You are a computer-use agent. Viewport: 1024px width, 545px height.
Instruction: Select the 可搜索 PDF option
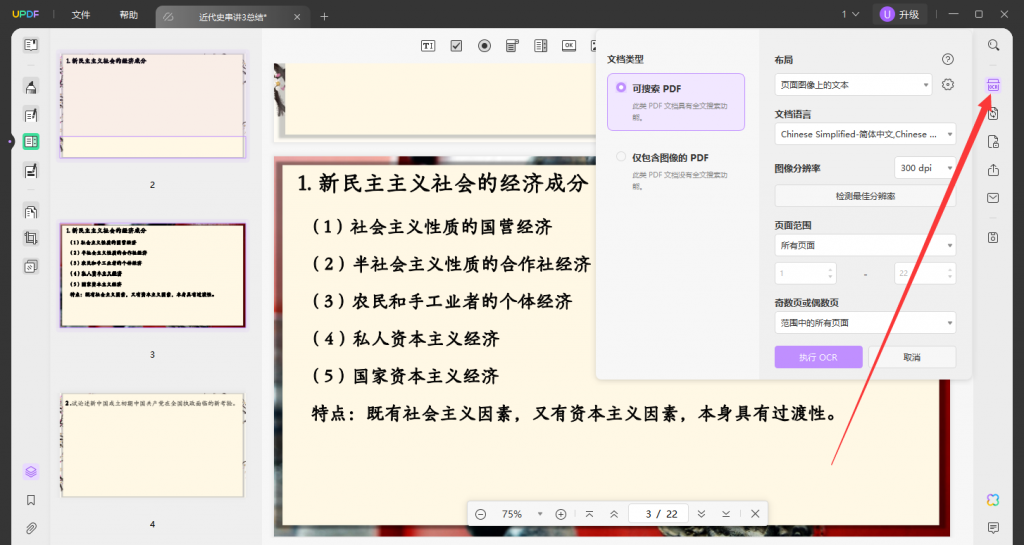tap(676, 102)
